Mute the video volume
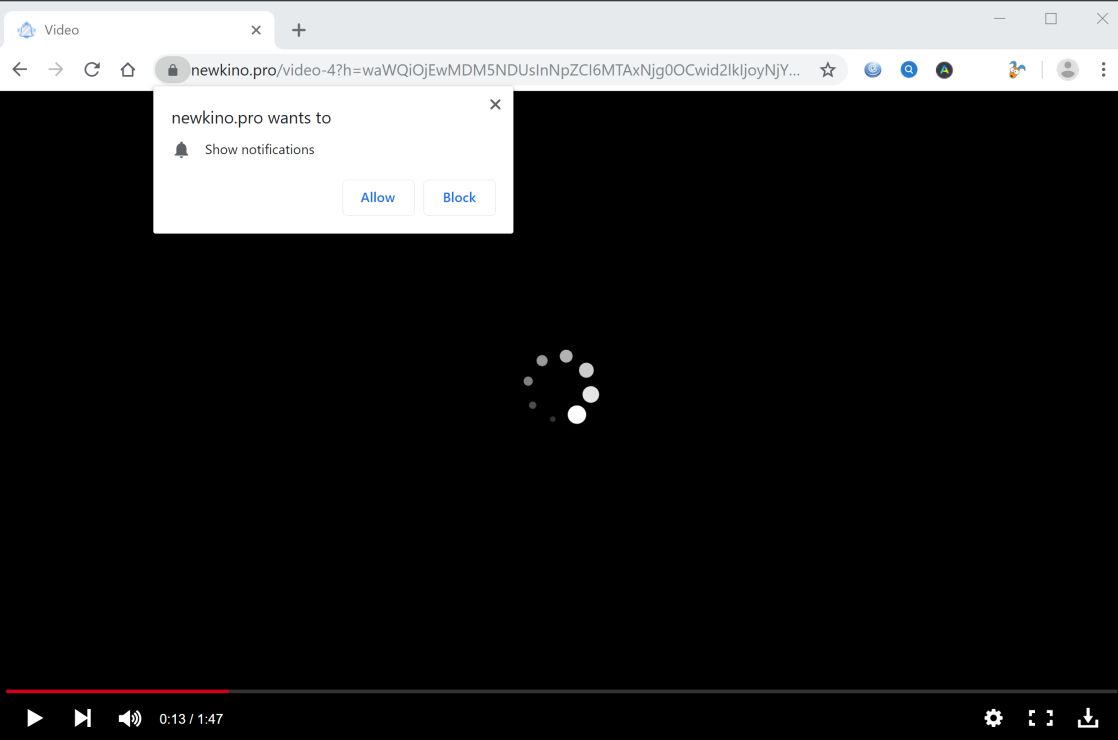 (130, 718)
